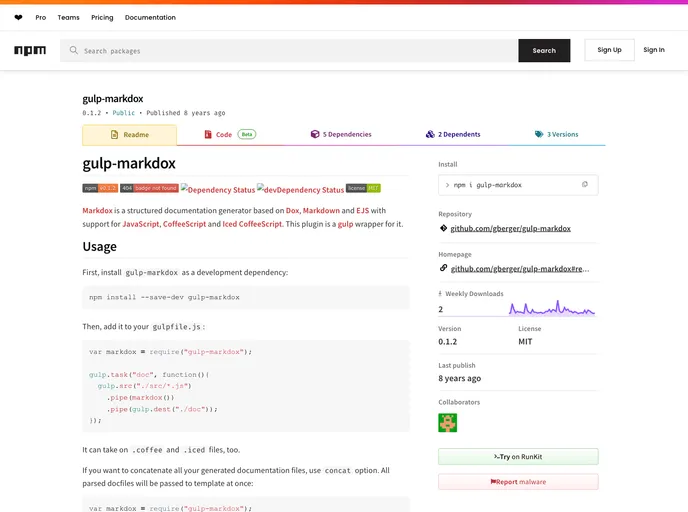The width and height of the screenshot is (688, 512).
Task: Click the Beta pill on Code tab
Action: (247, 134)
